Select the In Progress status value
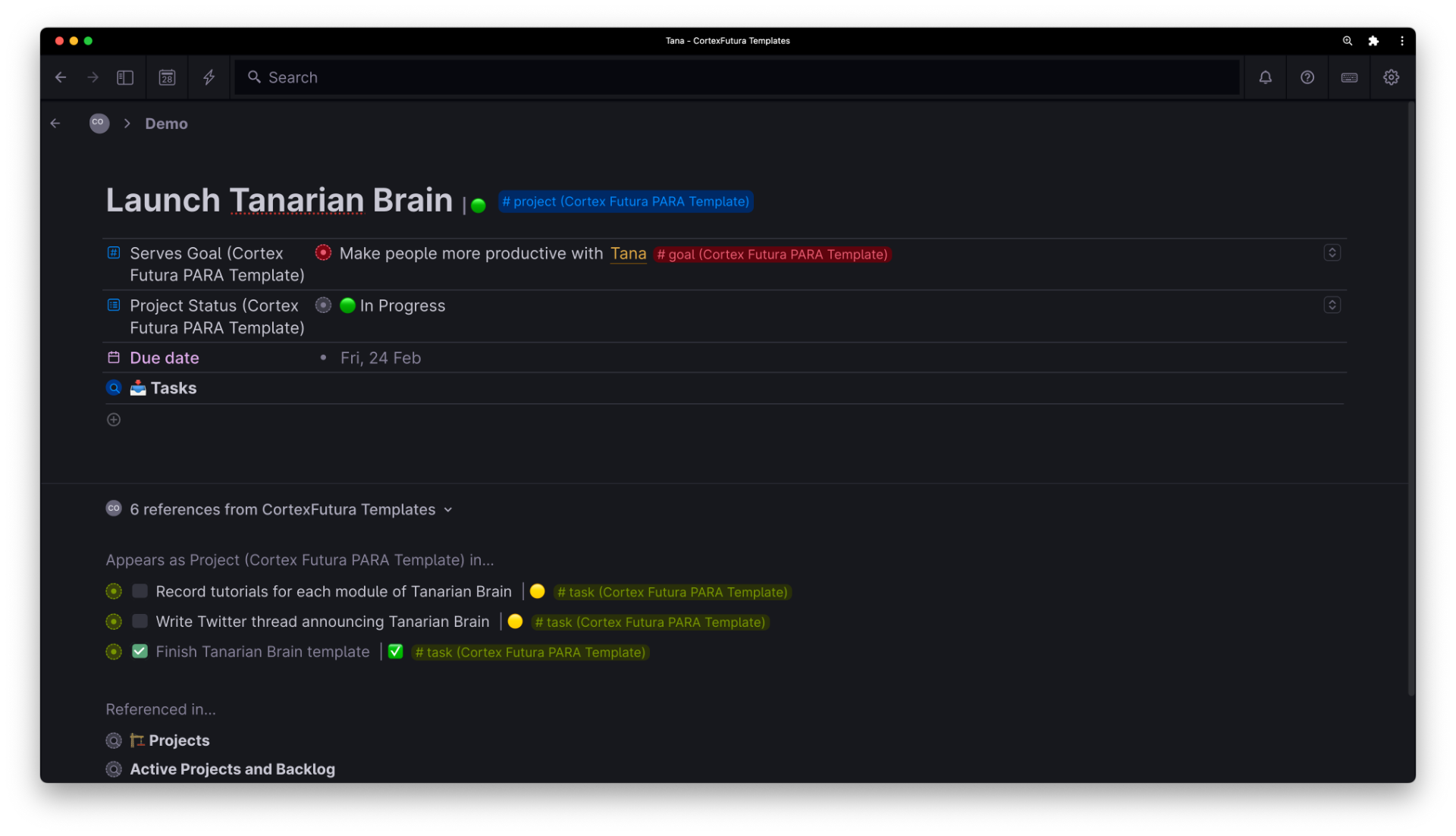The width and height of the screenshot is (1456, 836). pos(393,305)
